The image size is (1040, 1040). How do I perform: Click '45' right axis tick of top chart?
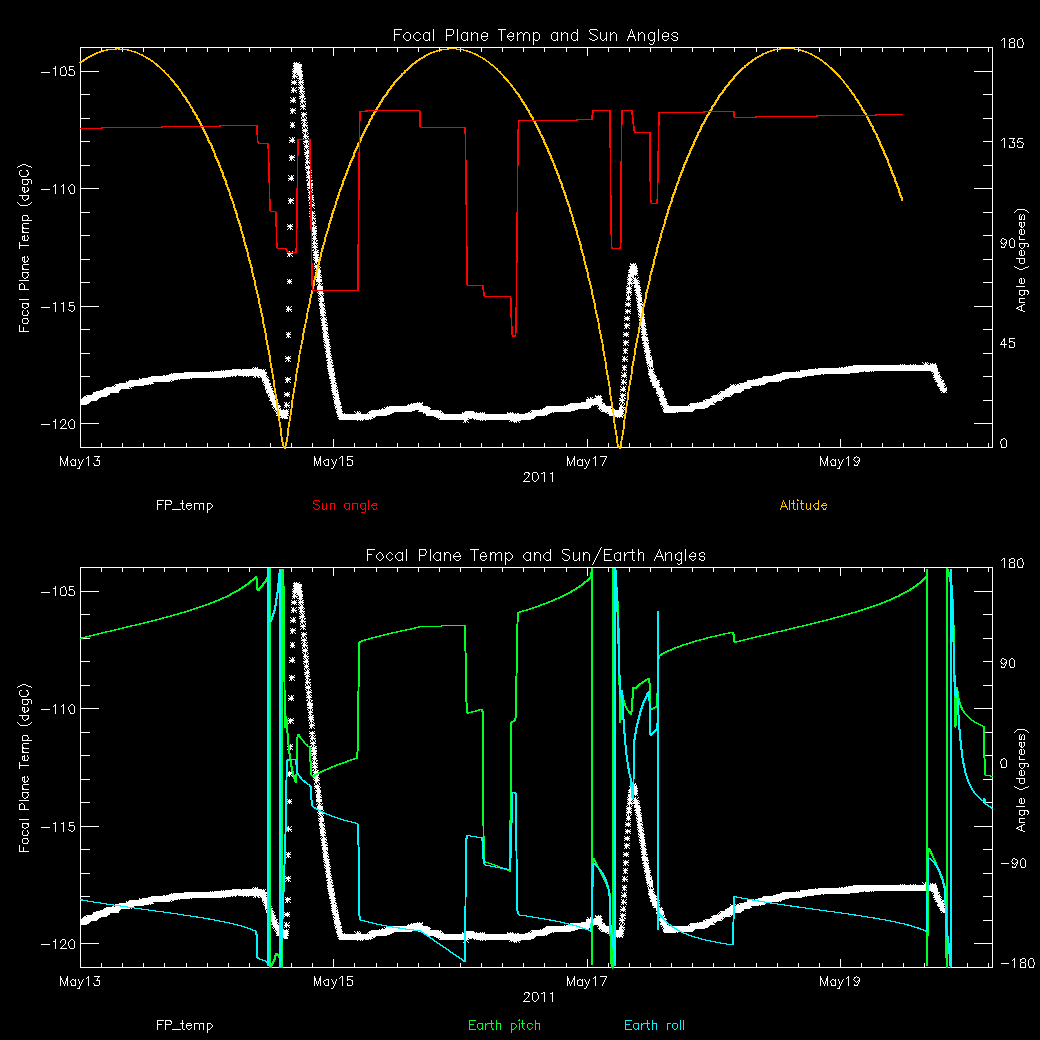(1008, 344)
